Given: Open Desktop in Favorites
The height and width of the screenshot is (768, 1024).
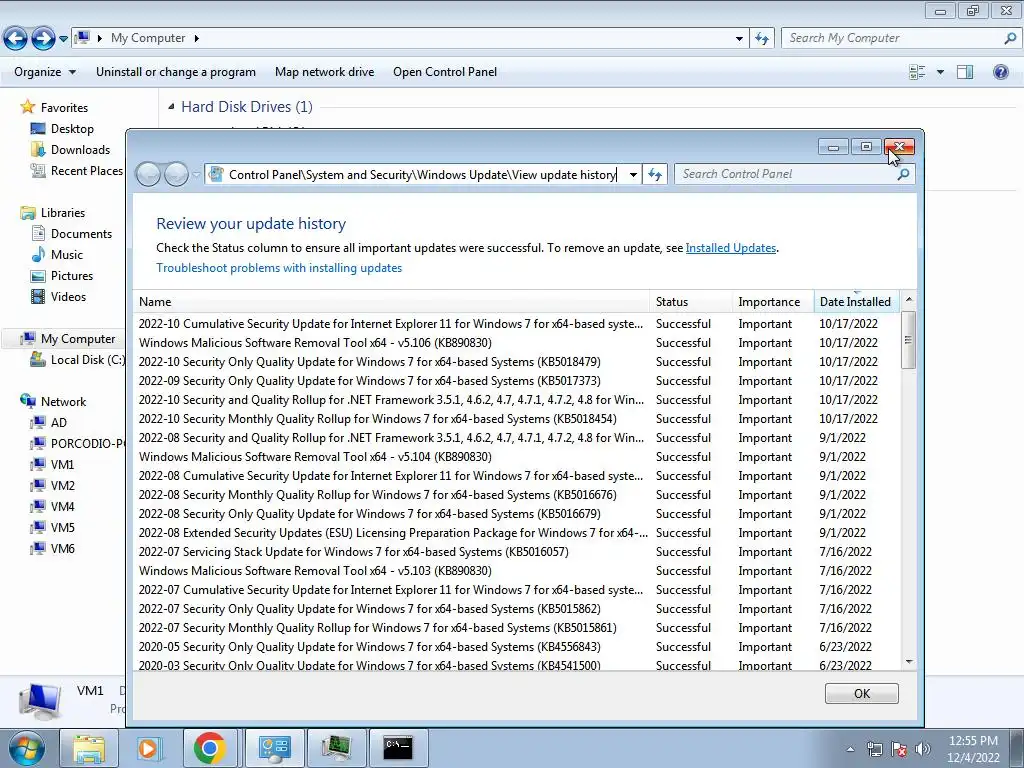Looking at the screenshot, I should click(72, 129).
